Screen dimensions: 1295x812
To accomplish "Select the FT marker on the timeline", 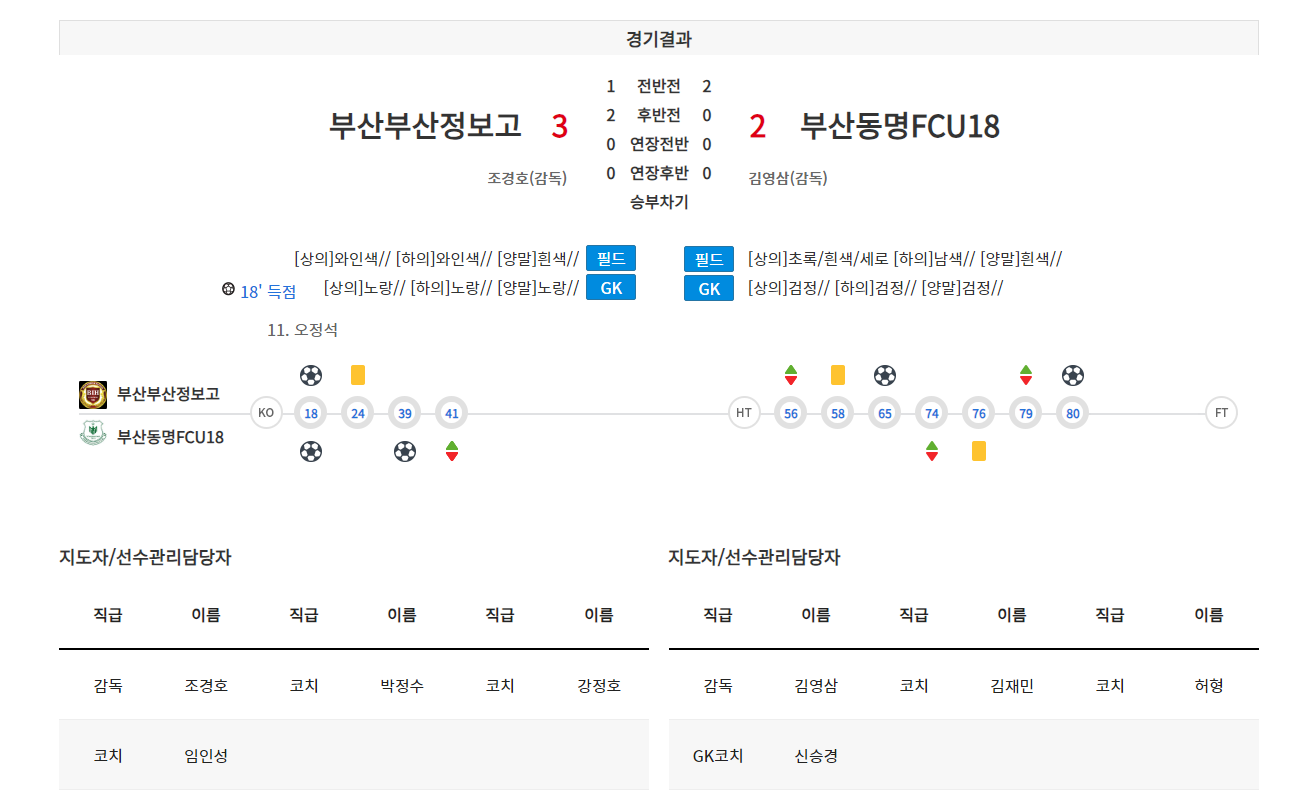I will (x=1221, y=413).
